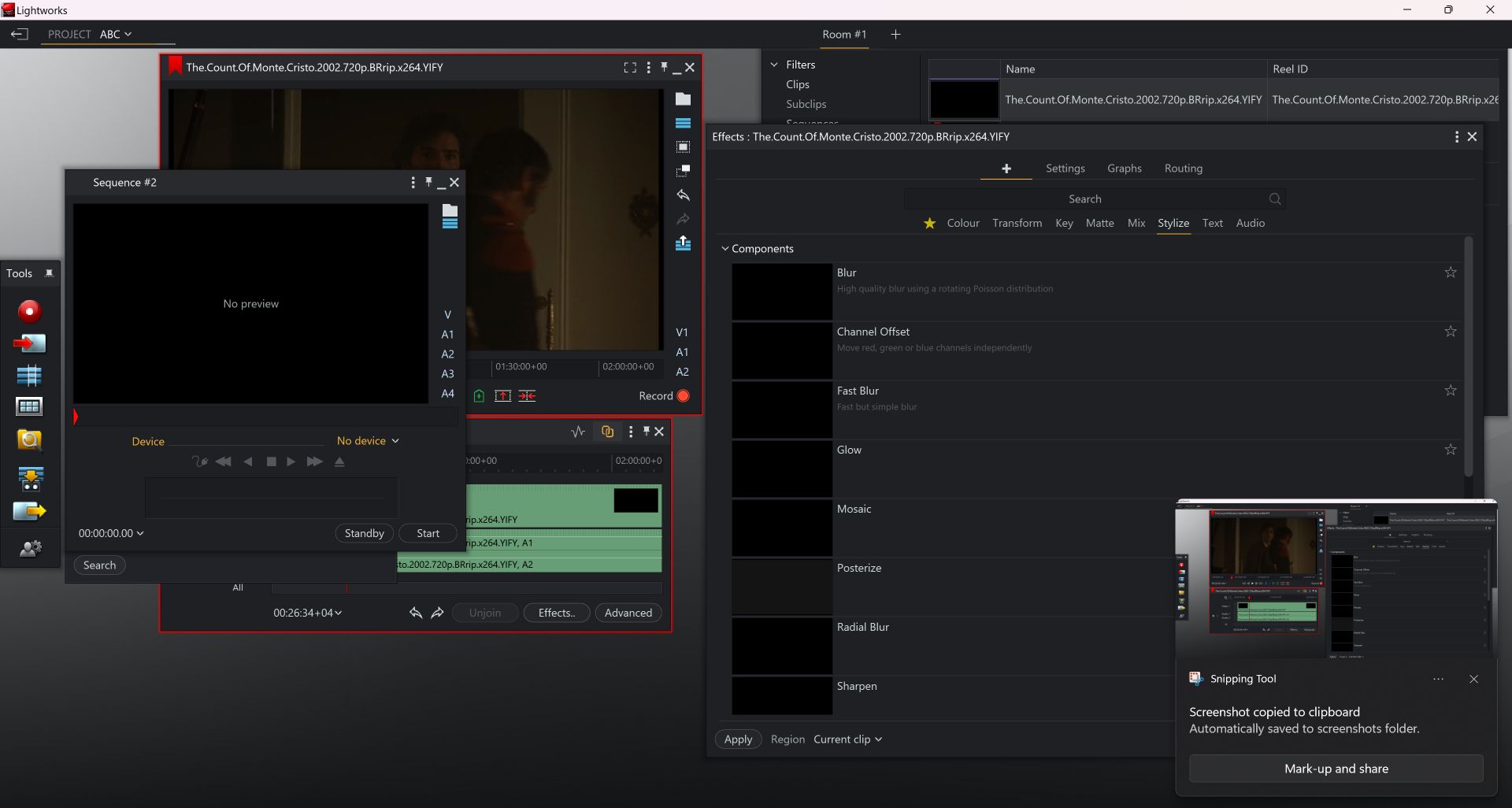1512x808 pixels.
Task: Open Effects panel three-dot menu
Action: 1456,137
